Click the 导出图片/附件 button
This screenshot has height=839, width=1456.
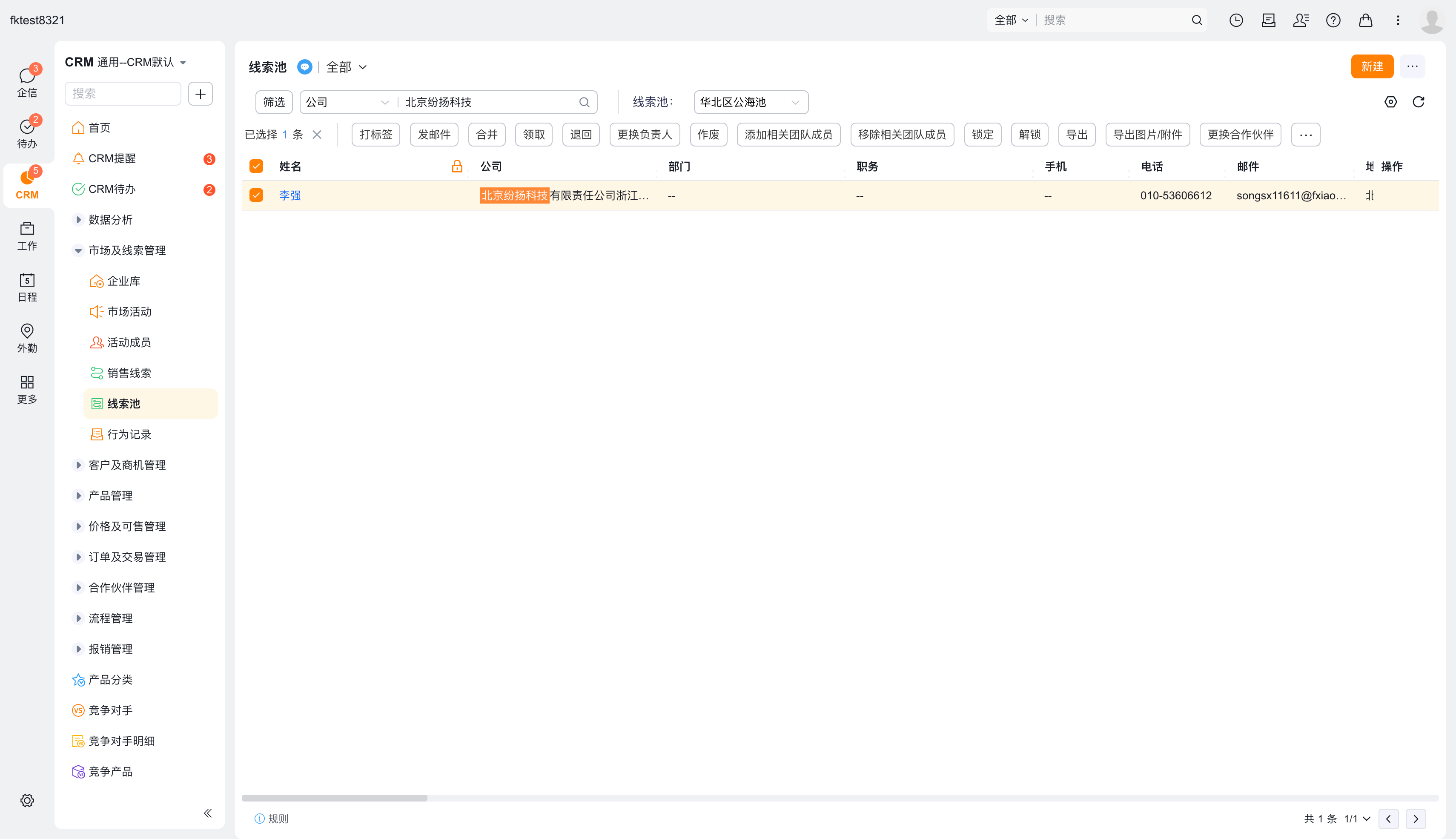click(x=1147, y=134)
